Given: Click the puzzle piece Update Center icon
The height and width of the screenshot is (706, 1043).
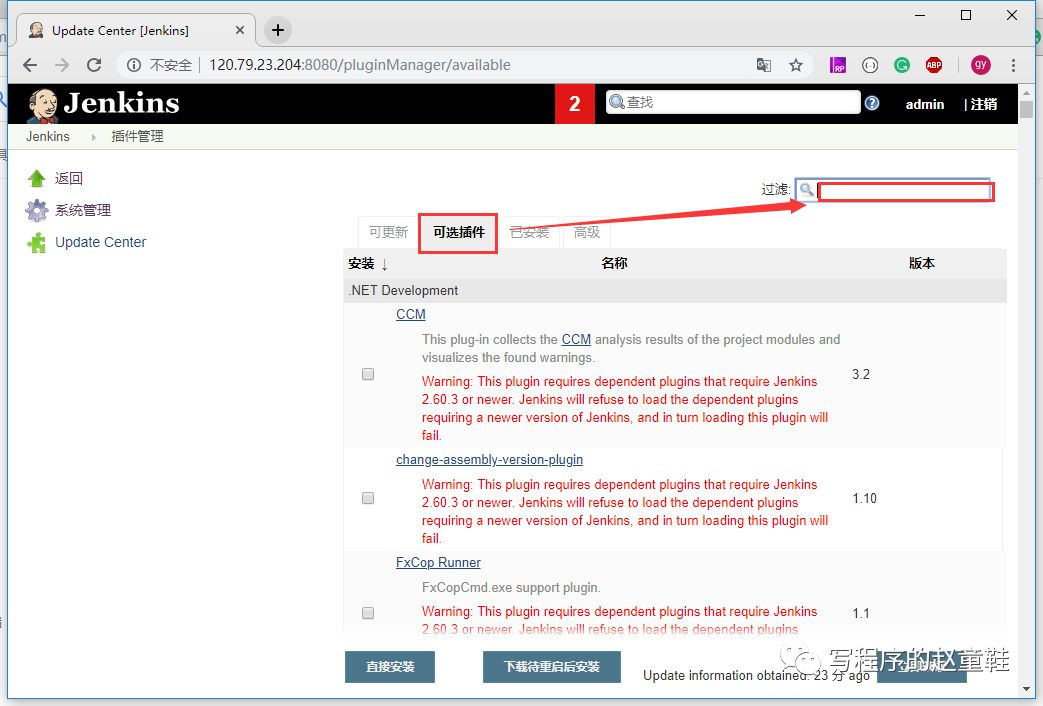Looking at the screenshot, I should click(37, 242).
